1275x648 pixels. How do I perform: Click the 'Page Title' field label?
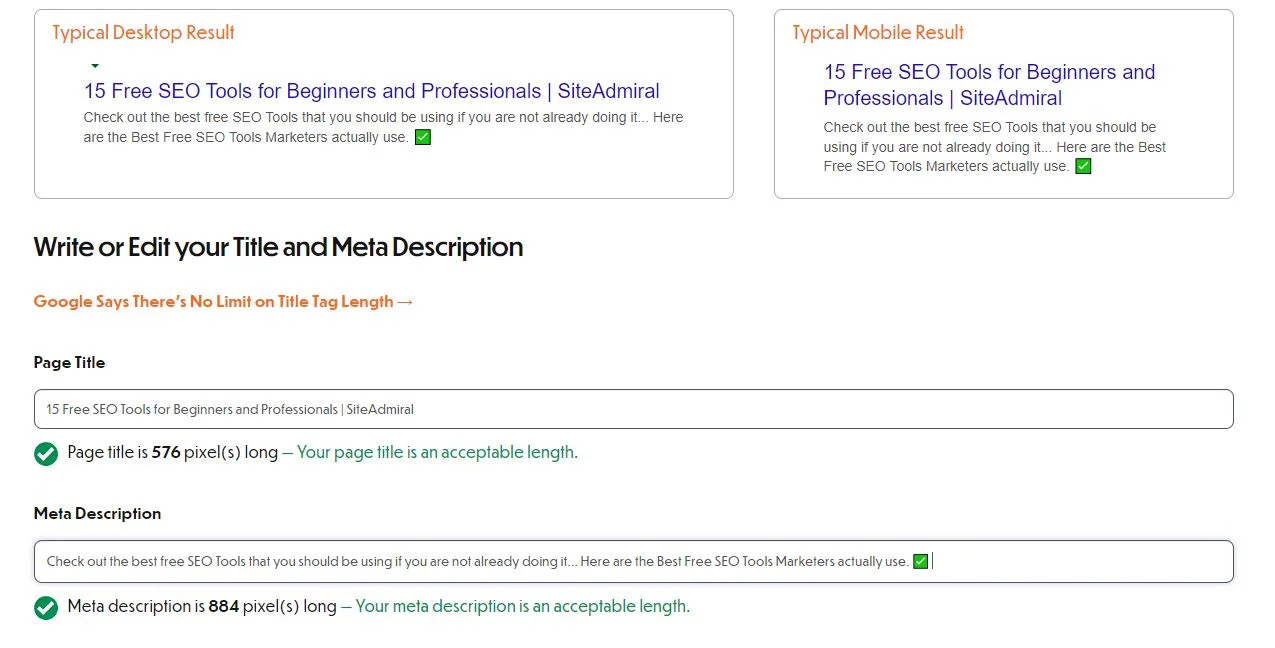(69, 363)
